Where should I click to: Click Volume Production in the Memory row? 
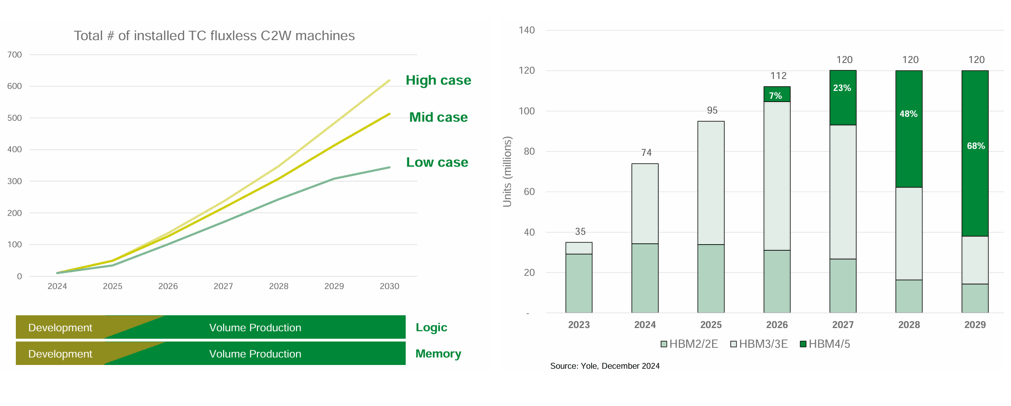255,353
